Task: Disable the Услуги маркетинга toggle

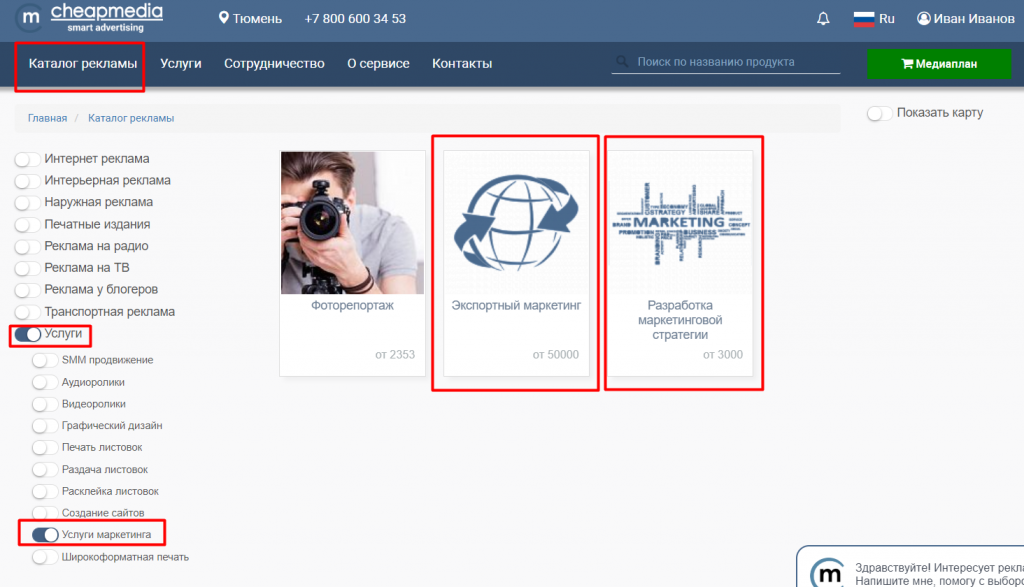Action: (45, 535)
